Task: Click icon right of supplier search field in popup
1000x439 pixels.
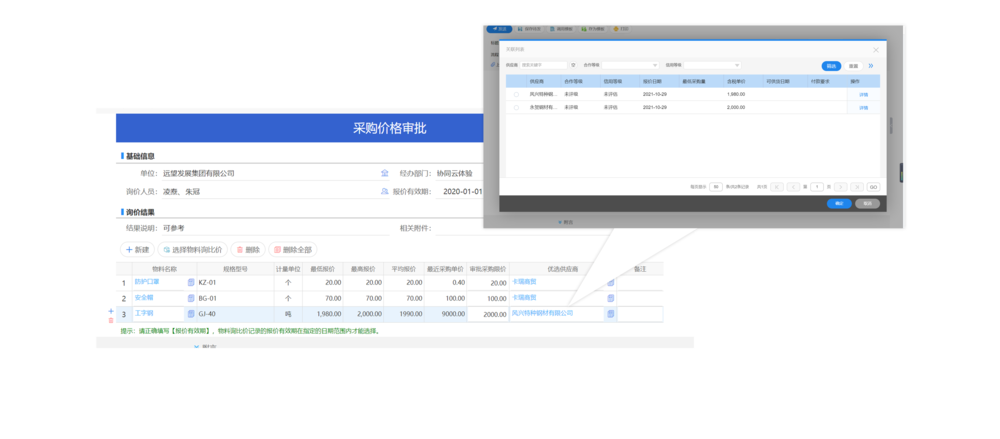Action: (x=573, y=65)
